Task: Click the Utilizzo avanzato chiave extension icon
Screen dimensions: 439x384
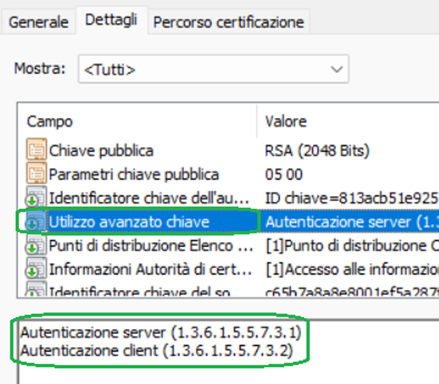Action: coord(36,221)
